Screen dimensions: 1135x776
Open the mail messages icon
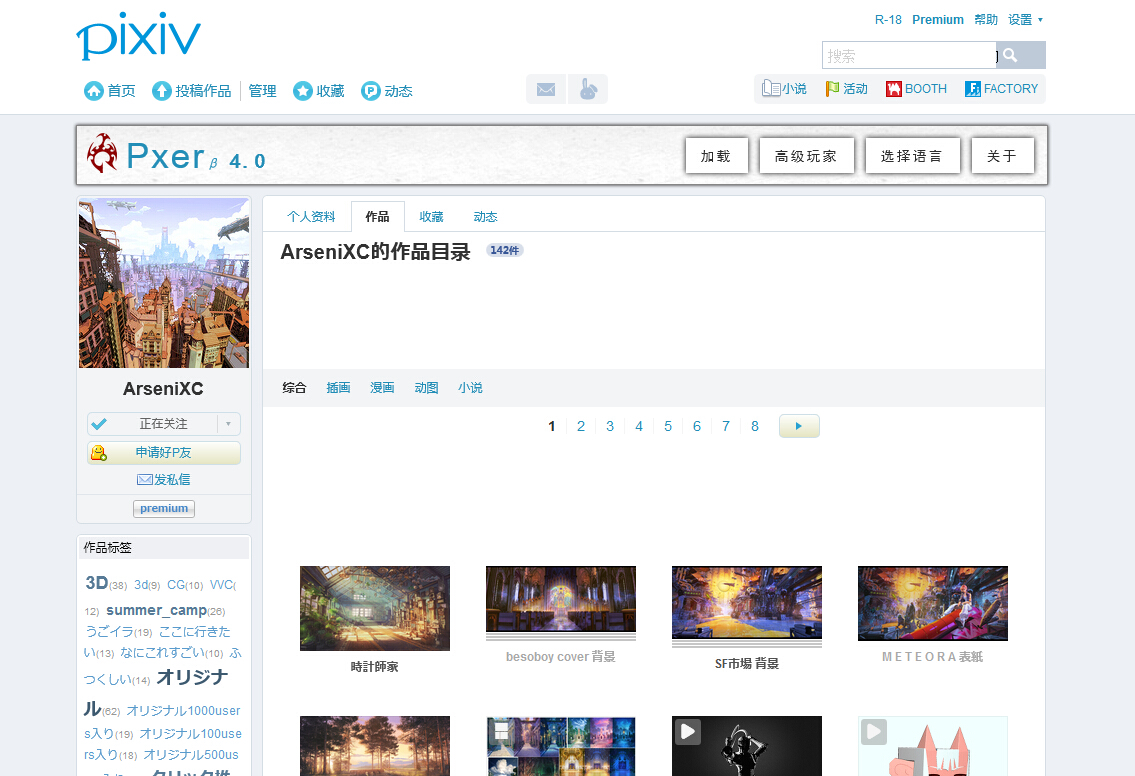[x=546, y=89]
